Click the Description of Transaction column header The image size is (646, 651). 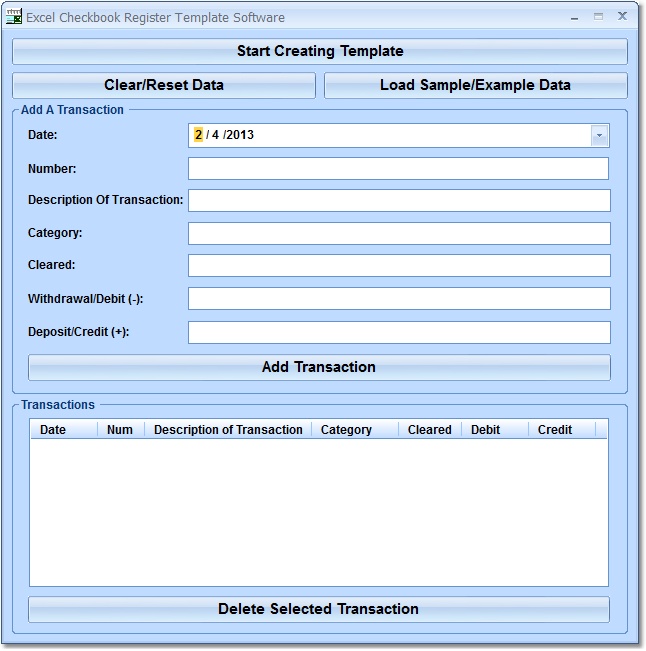pyautogui.click(x=228, y=430)
